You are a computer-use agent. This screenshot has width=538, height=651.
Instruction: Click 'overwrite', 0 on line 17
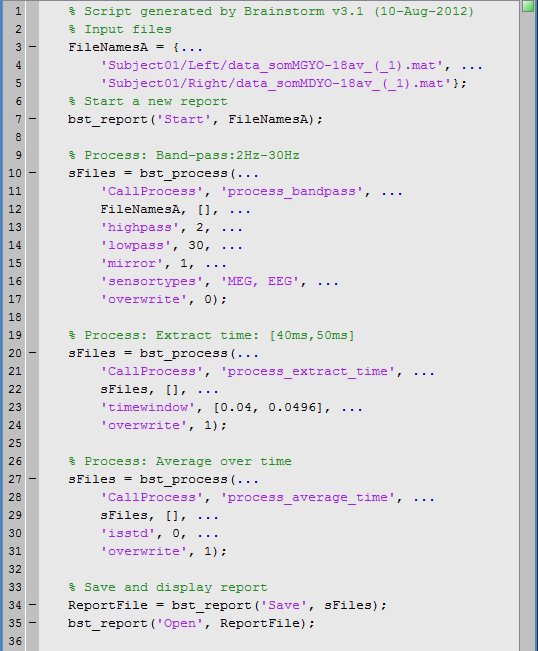164,299
